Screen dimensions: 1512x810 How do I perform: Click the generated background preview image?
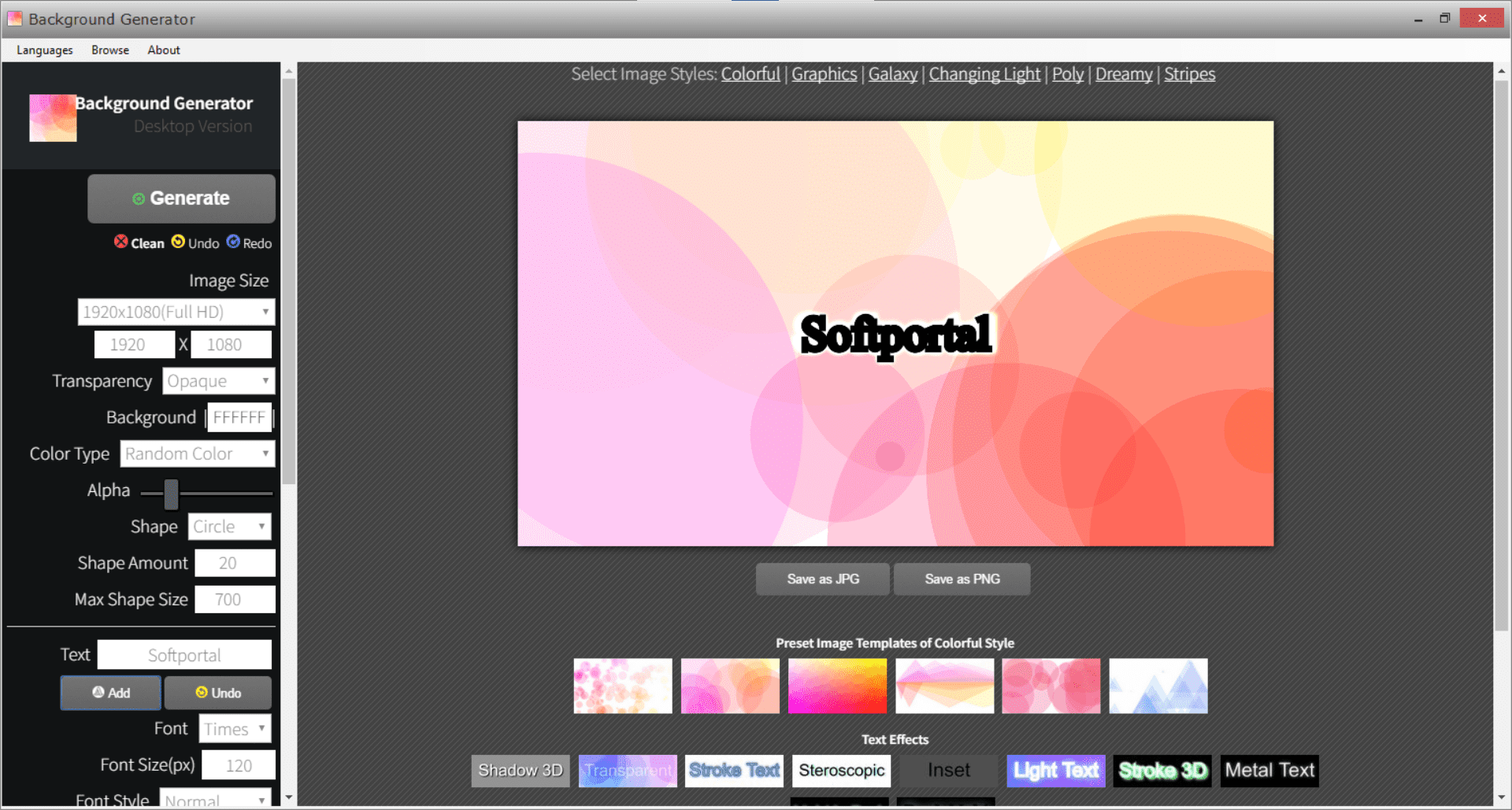(x=895, y=333)
